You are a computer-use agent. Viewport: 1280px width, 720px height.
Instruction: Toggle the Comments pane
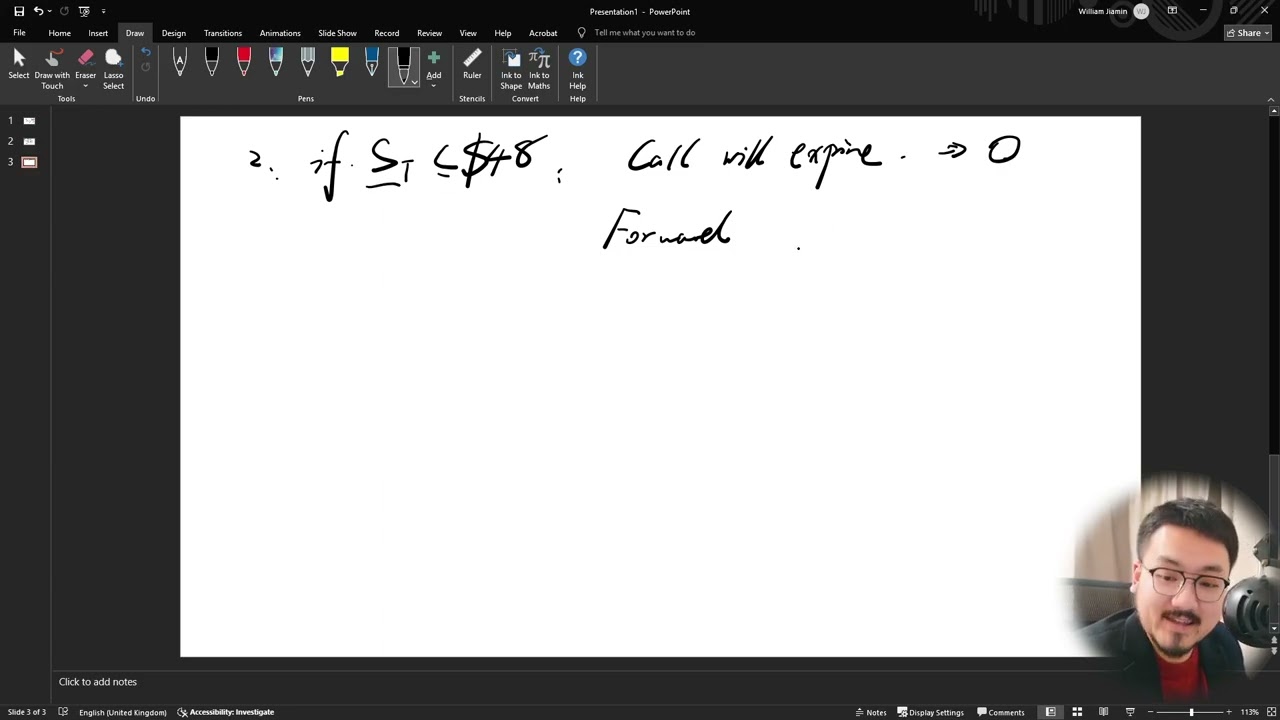point(1000,712)
